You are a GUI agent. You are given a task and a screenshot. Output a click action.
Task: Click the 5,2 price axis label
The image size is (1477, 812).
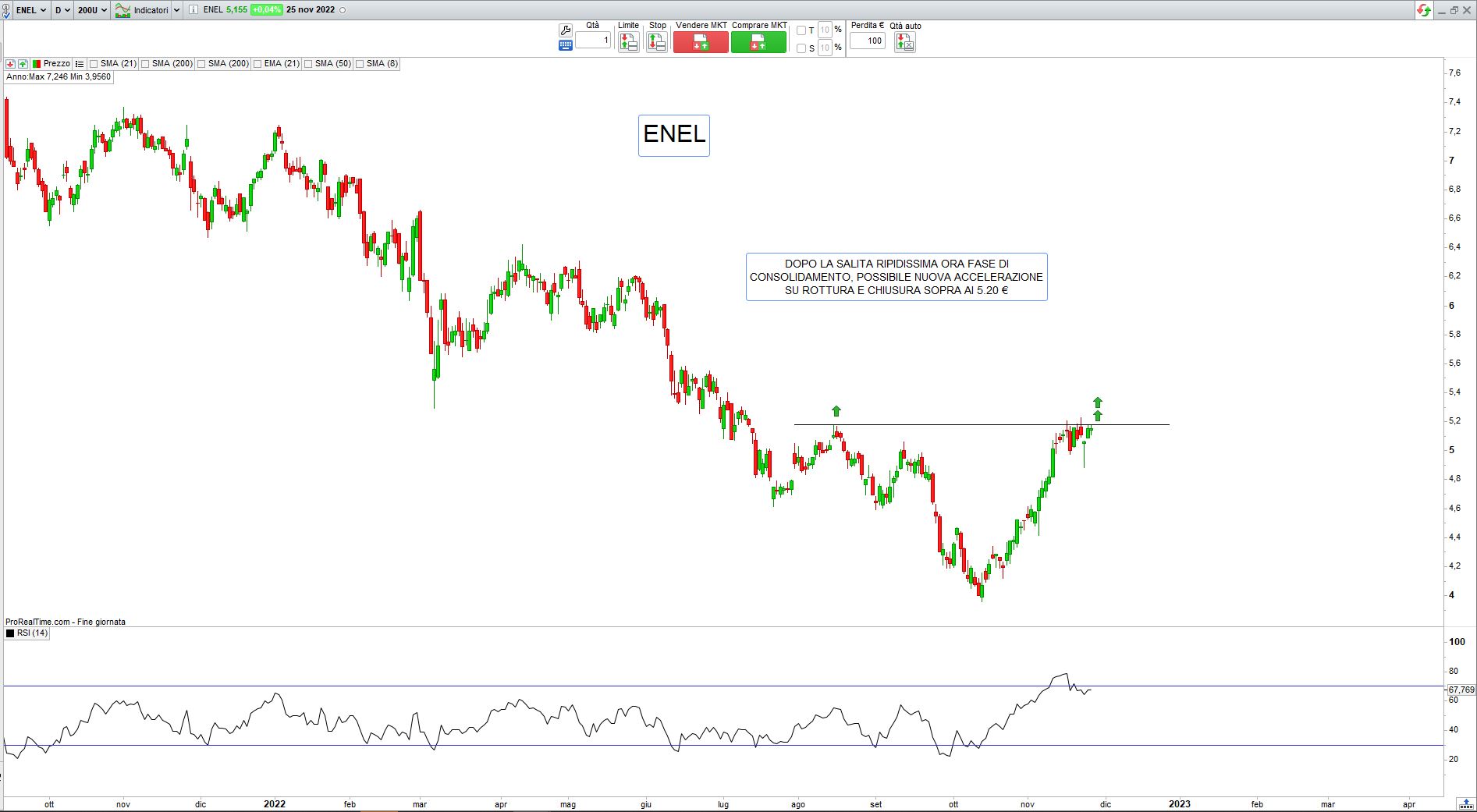[1455, 421]
